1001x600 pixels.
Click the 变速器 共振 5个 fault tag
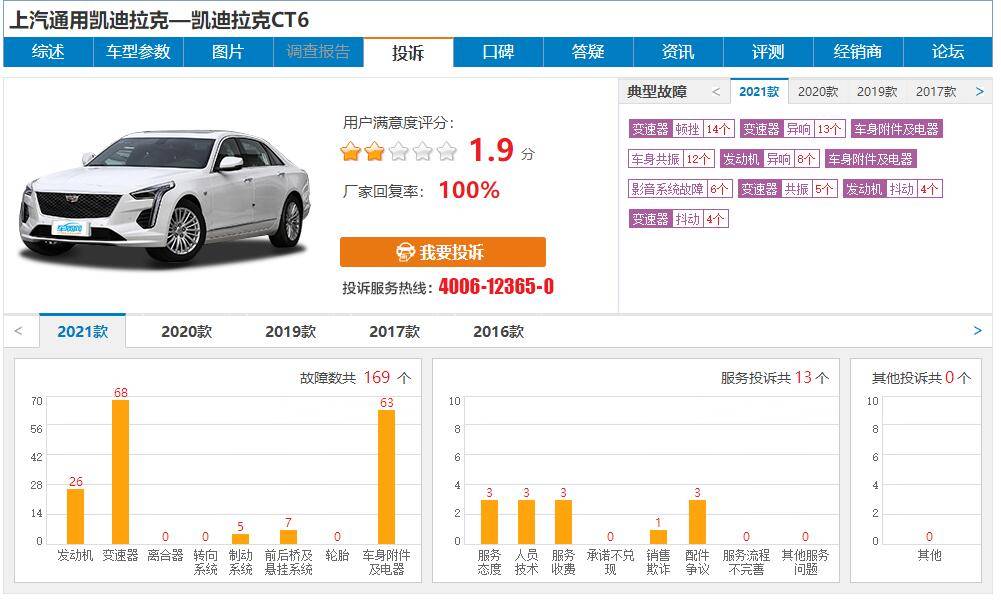click(x=787, y=189)
